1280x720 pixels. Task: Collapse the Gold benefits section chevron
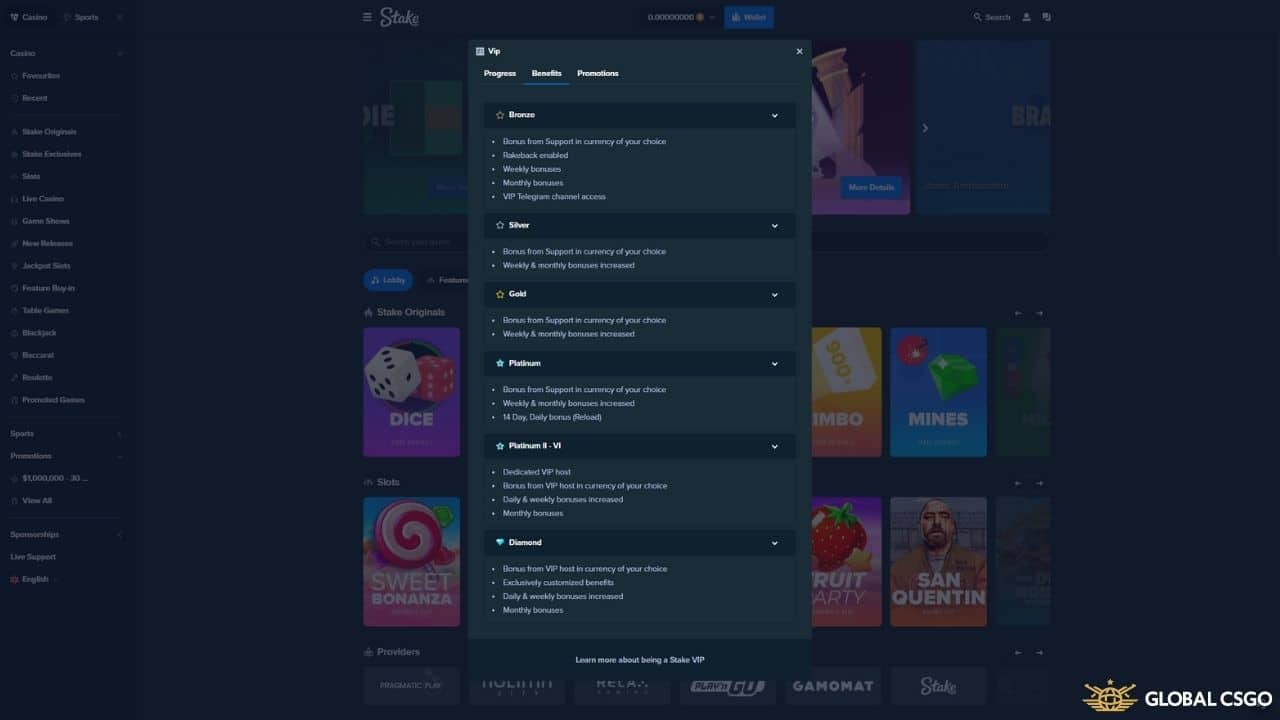774,294
